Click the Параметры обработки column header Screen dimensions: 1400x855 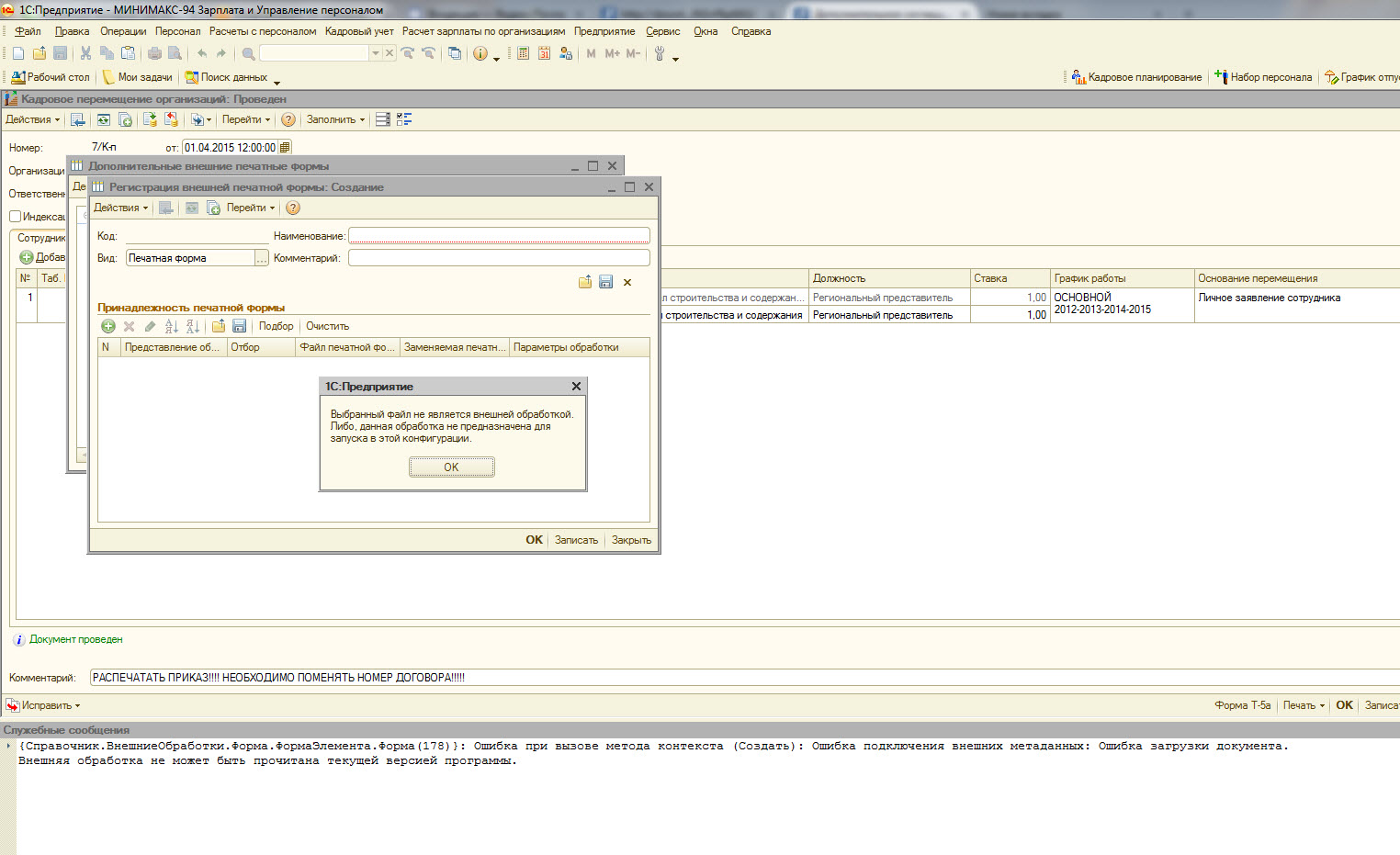tap(580, 347)
